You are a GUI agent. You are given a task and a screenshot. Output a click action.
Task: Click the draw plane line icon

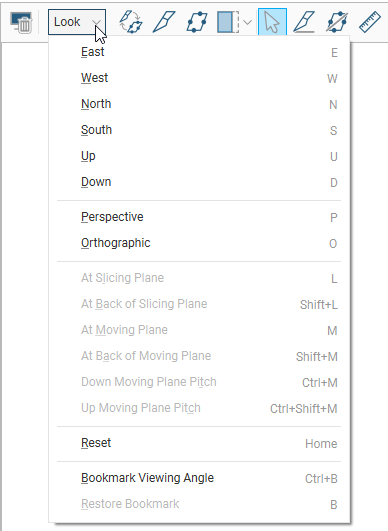point(304,22)
